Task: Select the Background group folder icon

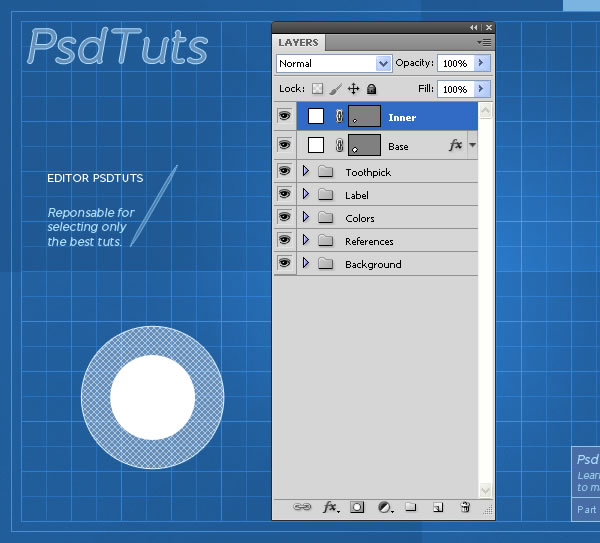Action: [326, 263]
